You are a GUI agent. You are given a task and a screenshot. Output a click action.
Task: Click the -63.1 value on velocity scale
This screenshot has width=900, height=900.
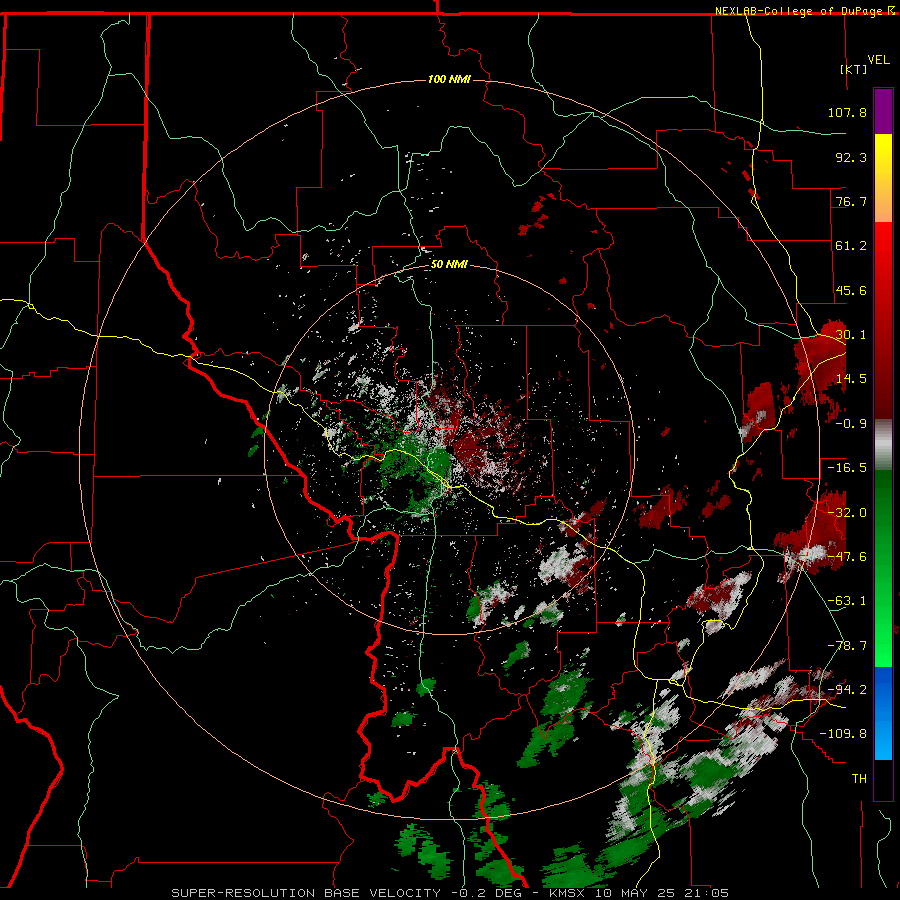(847, 601)
